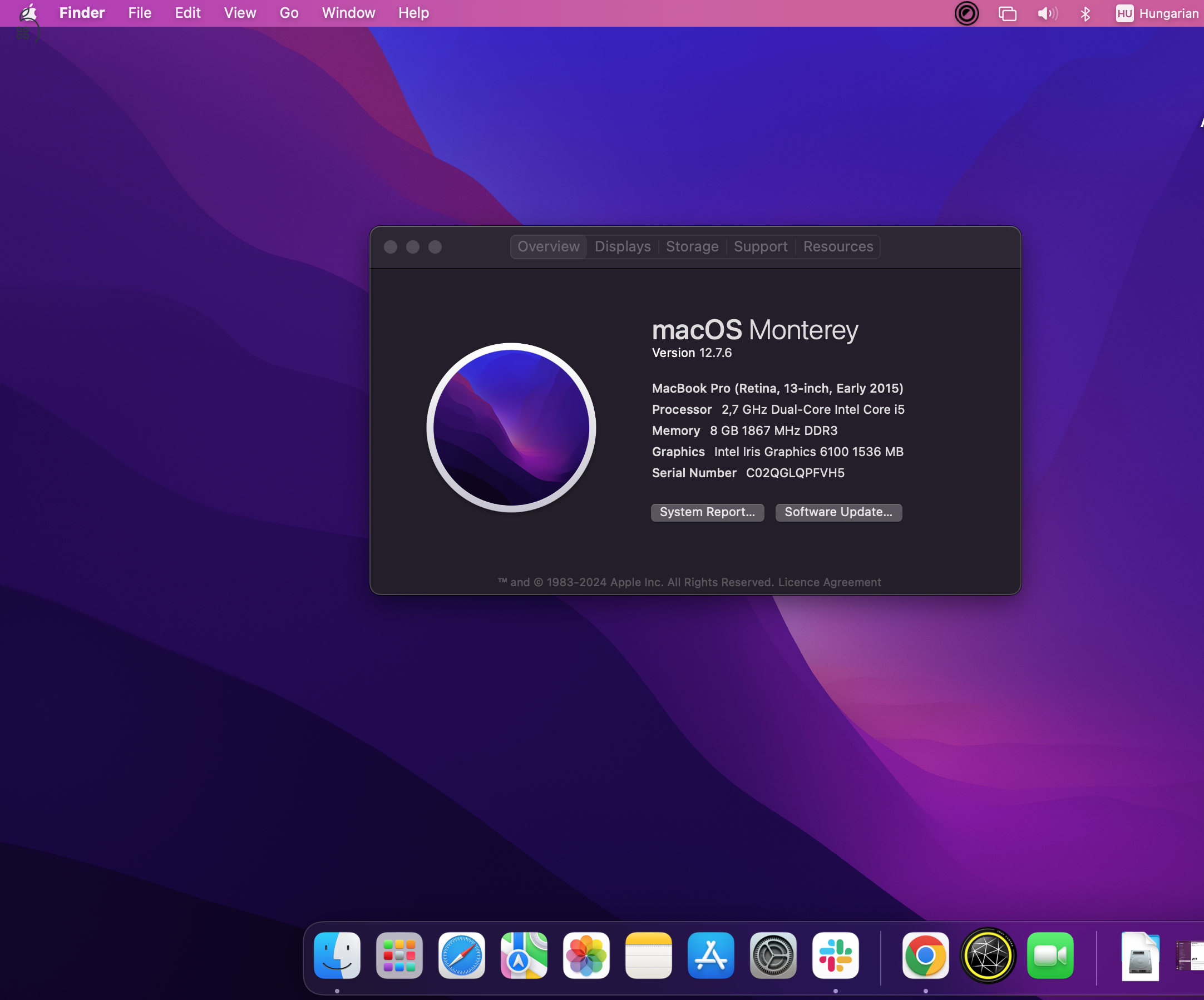This screenshot has width=1204, height=1000.
Task: Open FaceTime from the Dock
Action: coord(1050,956)
